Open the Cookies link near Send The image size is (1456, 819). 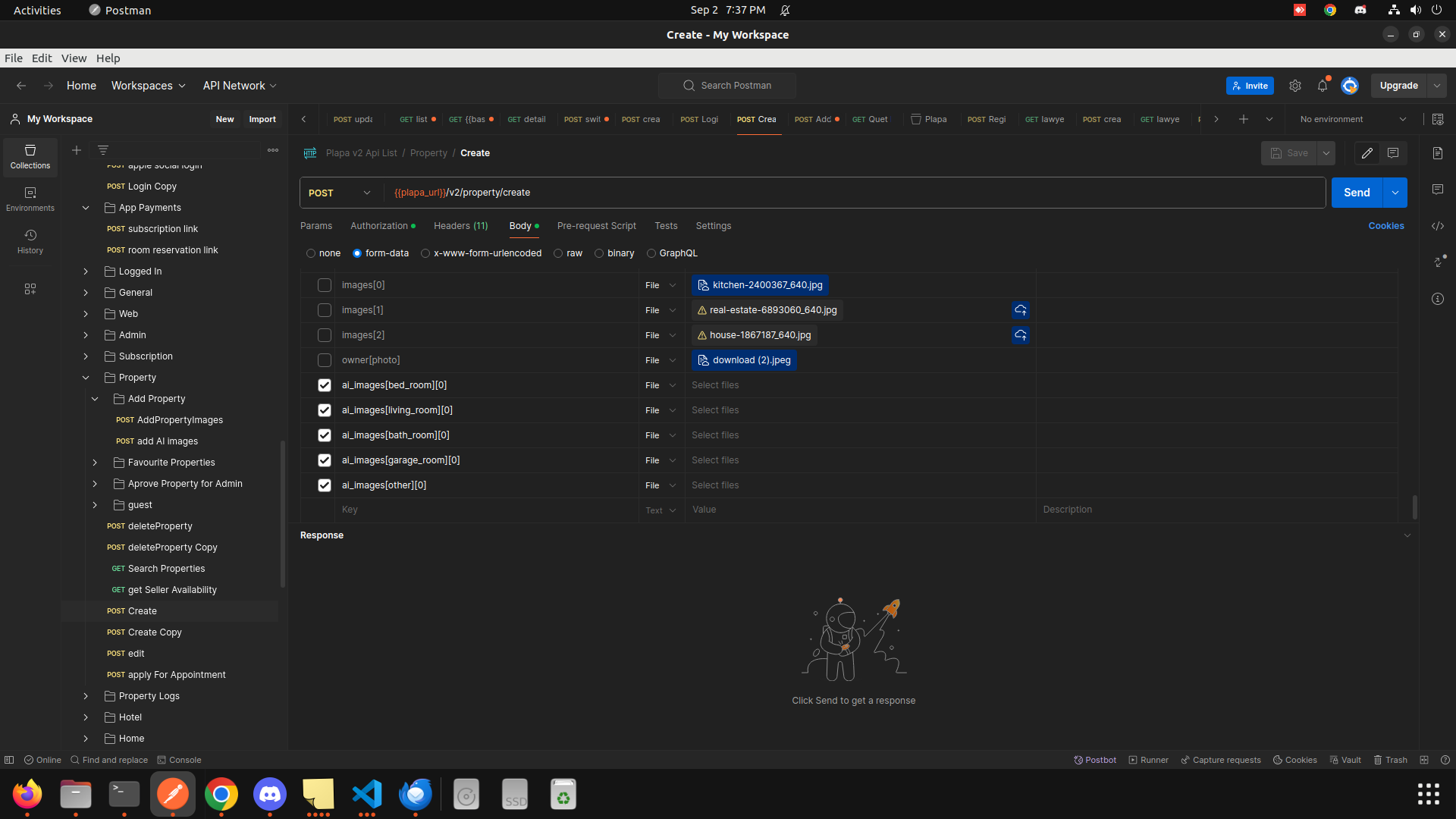(x=1386, y=226)
